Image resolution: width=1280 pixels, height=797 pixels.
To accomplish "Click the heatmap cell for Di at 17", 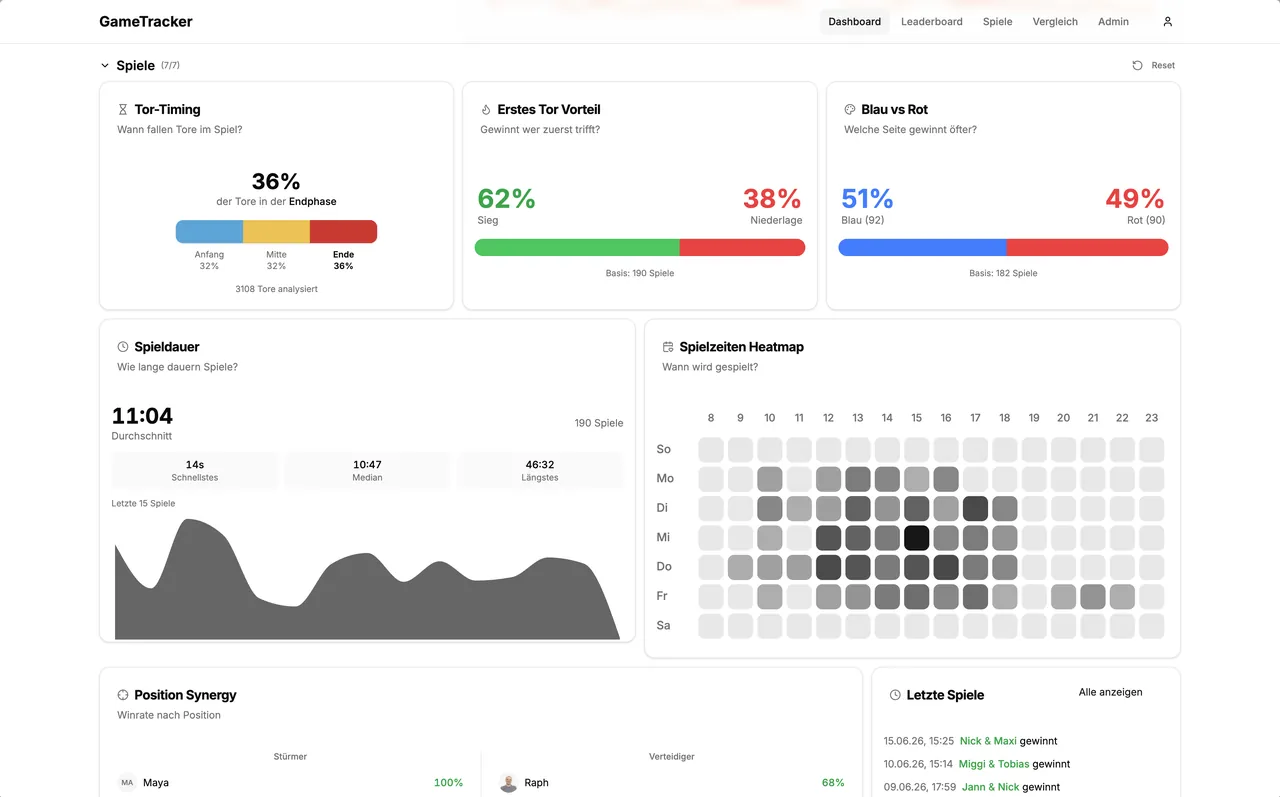I will point(975,508).
